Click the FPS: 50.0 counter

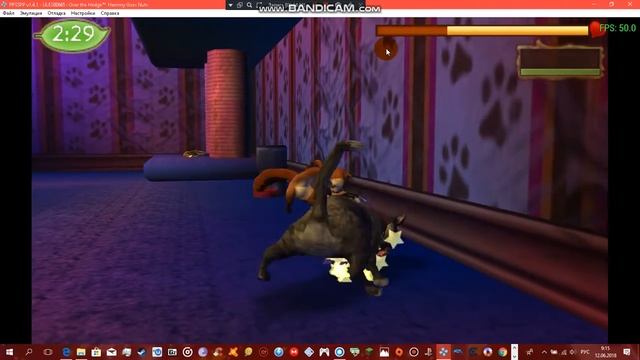coord(618,28)
